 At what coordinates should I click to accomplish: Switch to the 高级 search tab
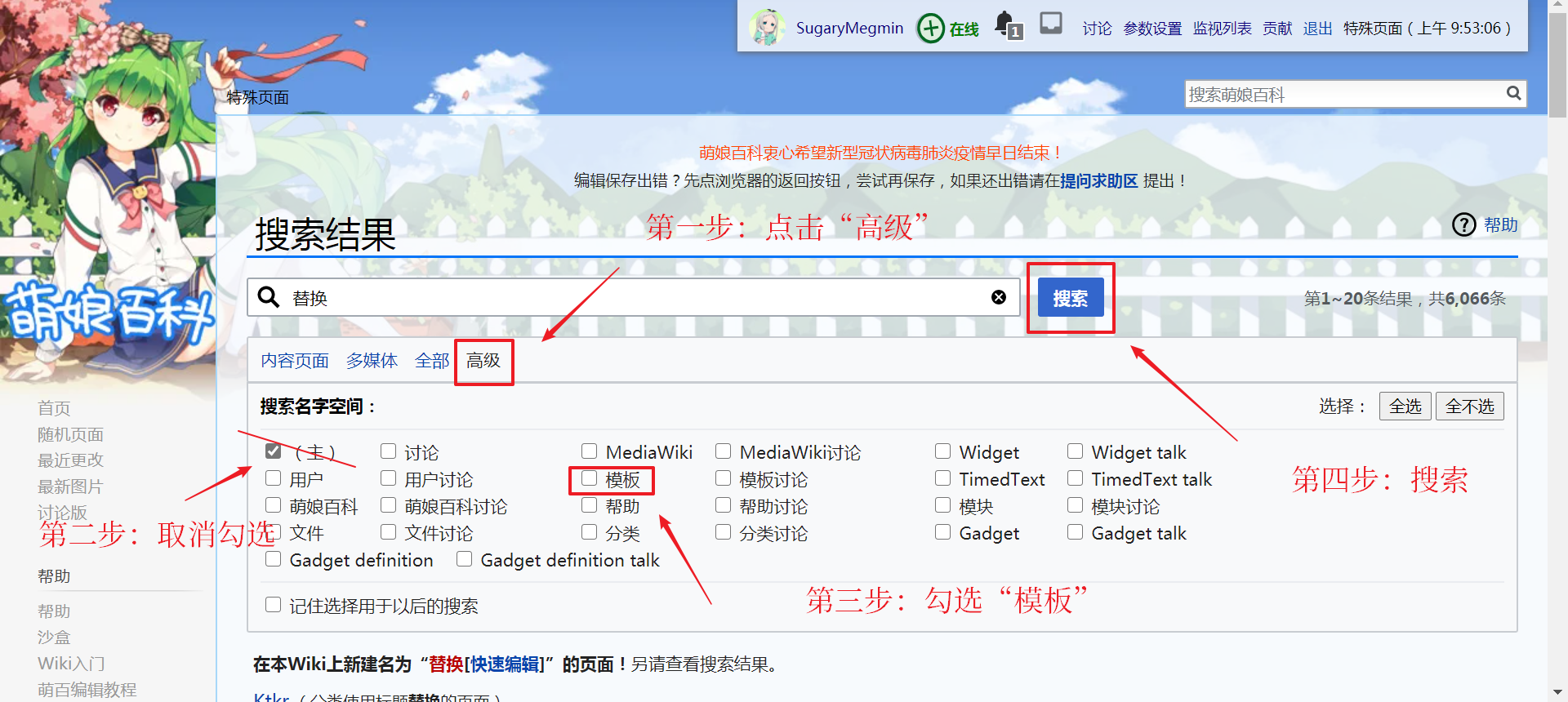483,361
